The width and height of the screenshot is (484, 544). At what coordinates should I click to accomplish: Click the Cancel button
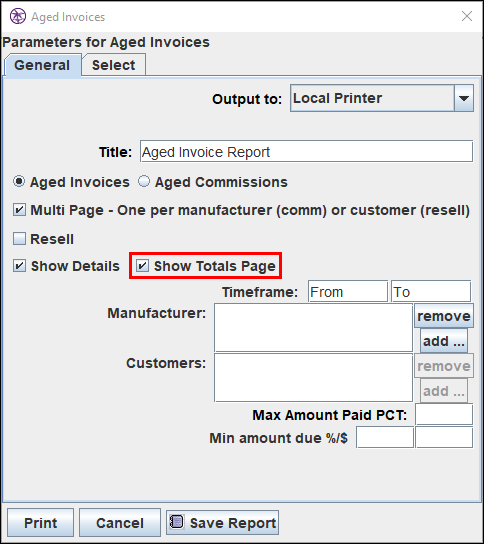coord(120,522)
